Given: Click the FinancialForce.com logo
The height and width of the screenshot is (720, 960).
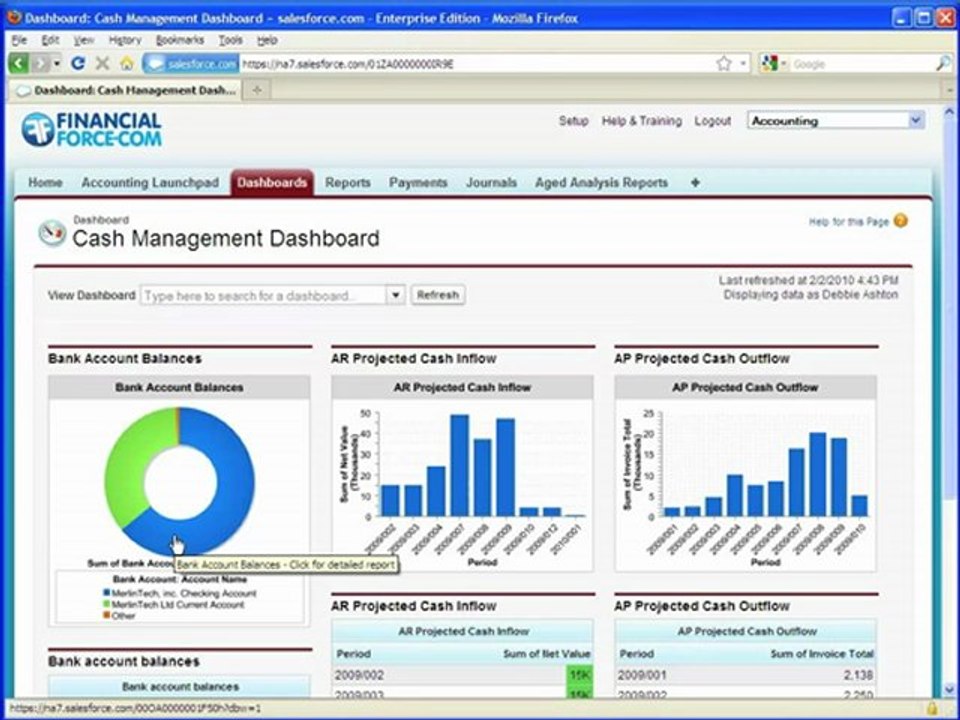Looking at the screenshot, I should tap(92, 129).
